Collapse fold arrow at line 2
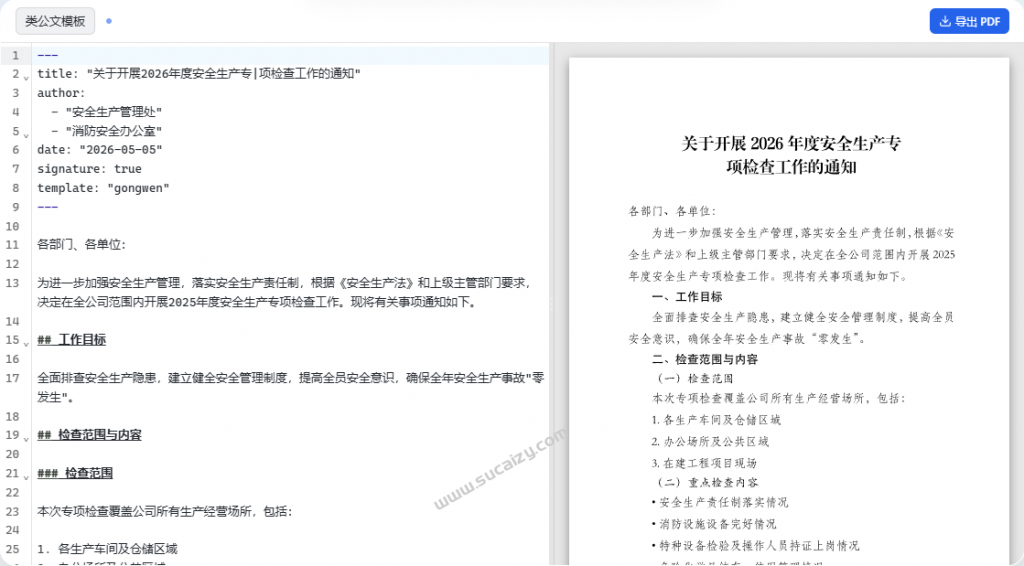The image size is (1024, 566). (26, 78)
